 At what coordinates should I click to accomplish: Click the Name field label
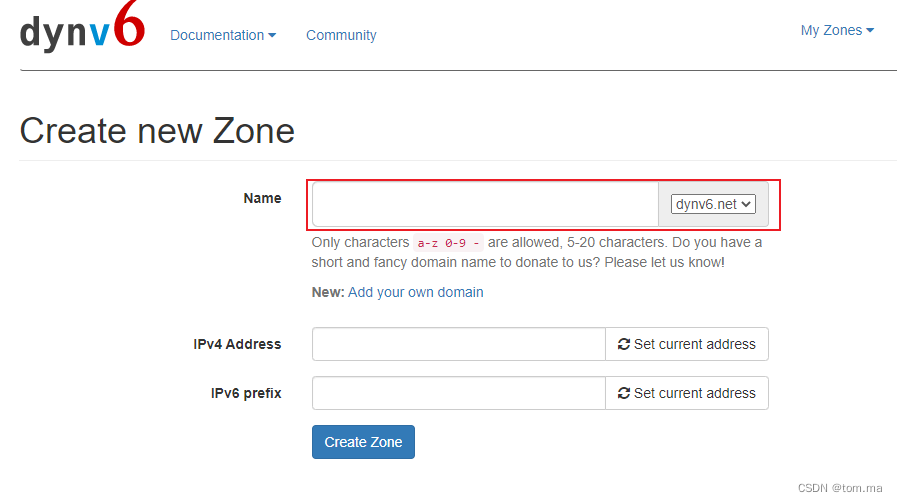[262, 198]
